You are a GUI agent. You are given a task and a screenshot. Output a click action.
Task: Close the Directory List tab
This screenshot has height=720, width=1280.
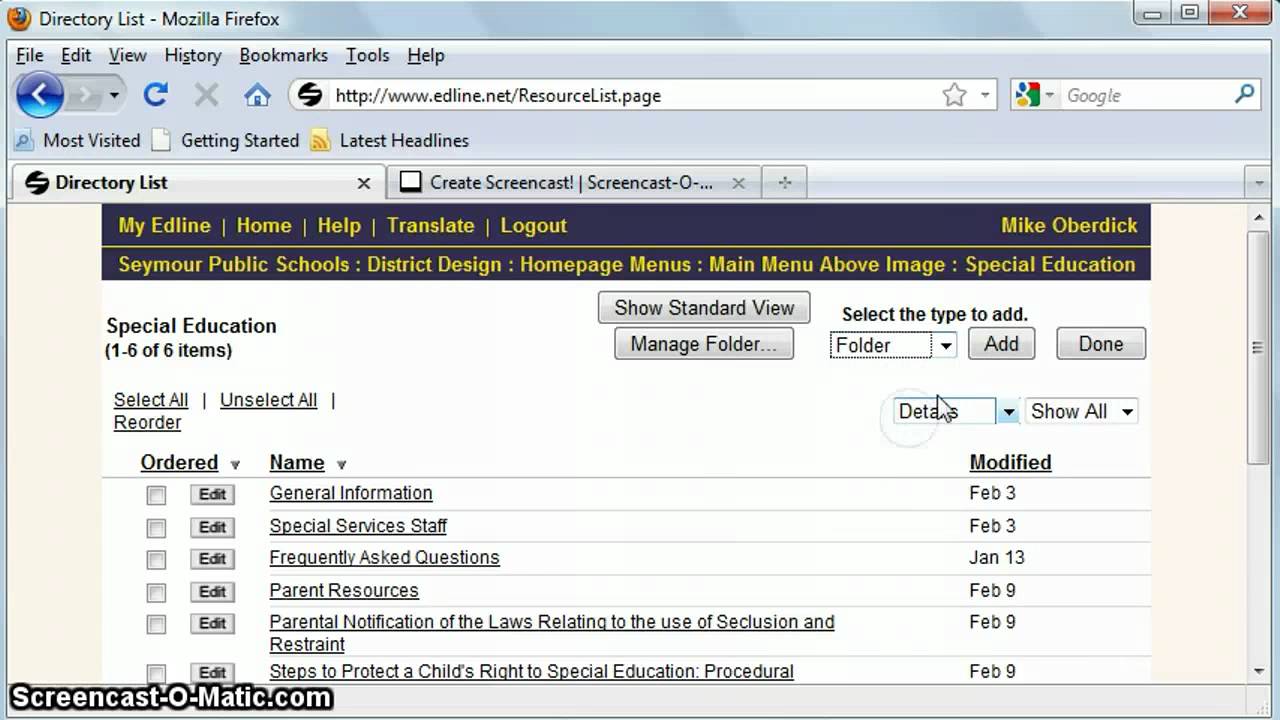point(364,183)
